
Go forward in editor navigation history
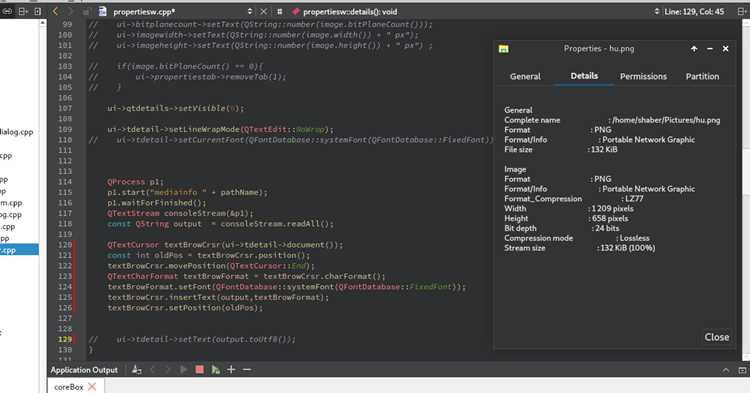tap(70, 11)
